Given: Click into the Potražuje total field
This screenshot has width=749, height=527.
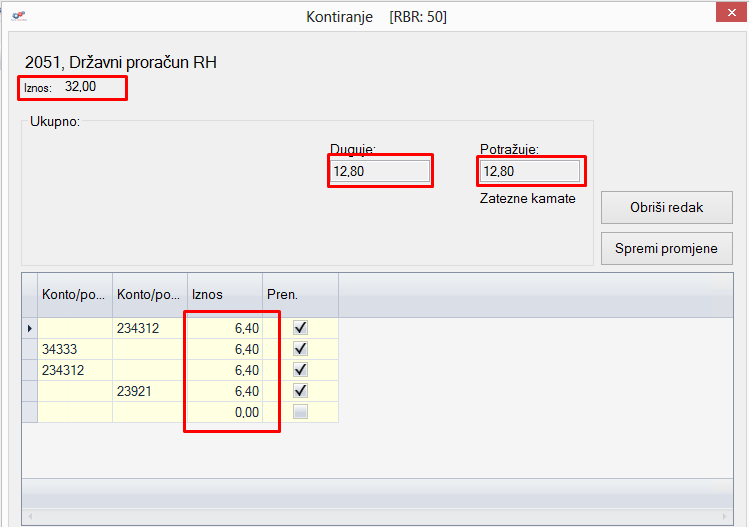Looking at the screenshot, I should pos(530,172).
